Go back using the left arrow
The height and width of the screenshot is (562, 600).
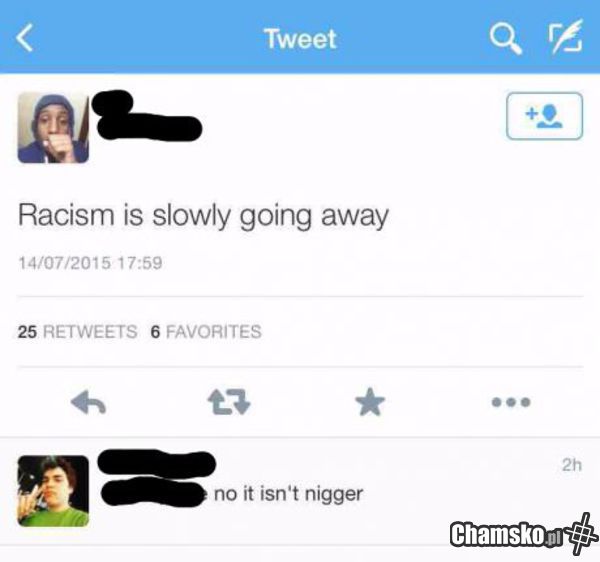click(25, 38)
